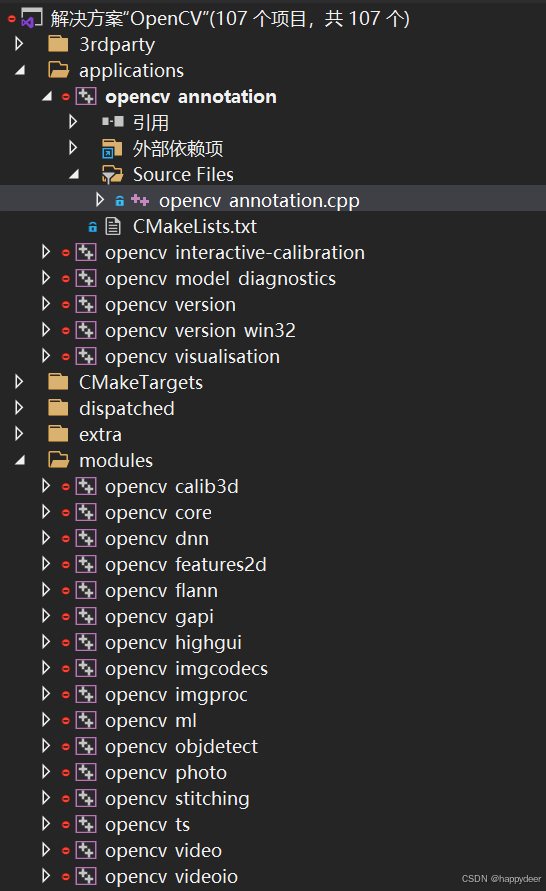Click the opencv_version_win32 project icon
The width and height of the screenshot is (546, 891).
tap(86, 330)
